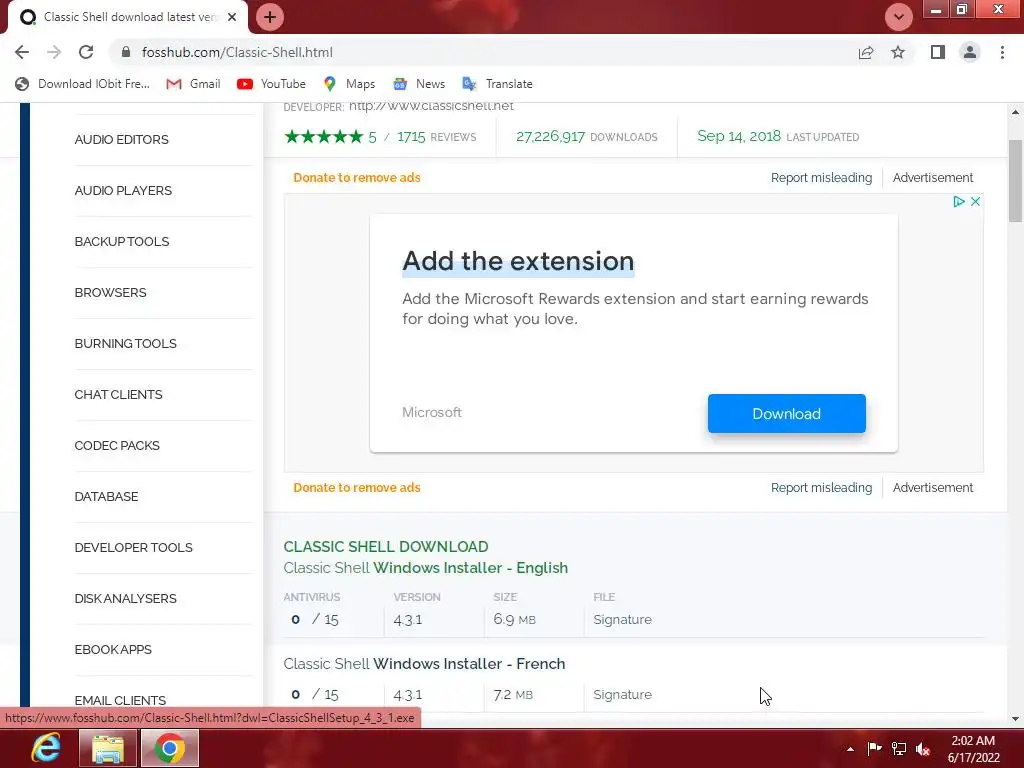This screenshot has width=1024, height=768.
Task: Launch Internet Explorer from taskbar
Action: [46, 748]
